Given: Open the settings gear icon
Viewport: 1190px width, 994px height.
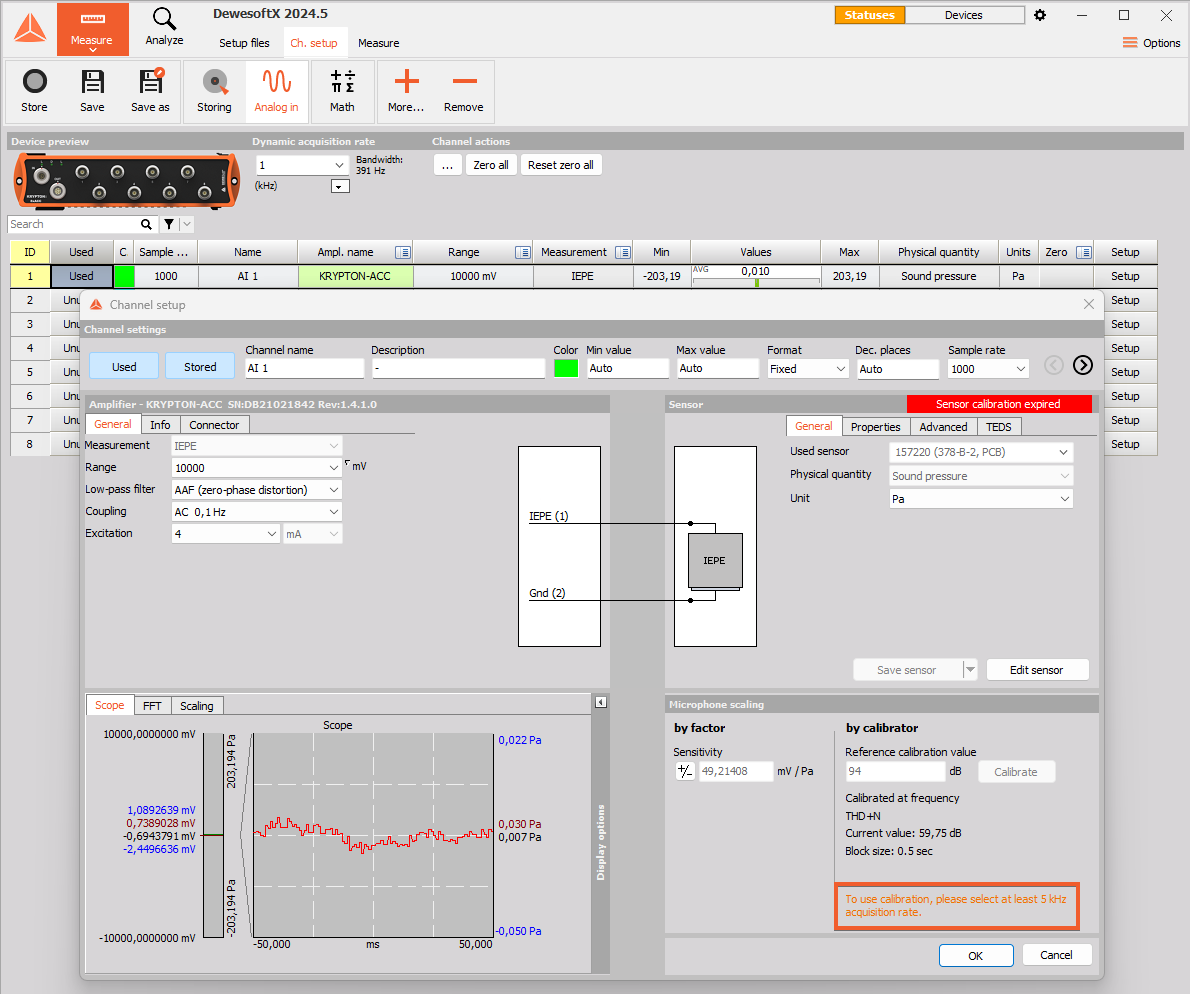Looking at the screenshot, I should click(x=1040, y=15).
